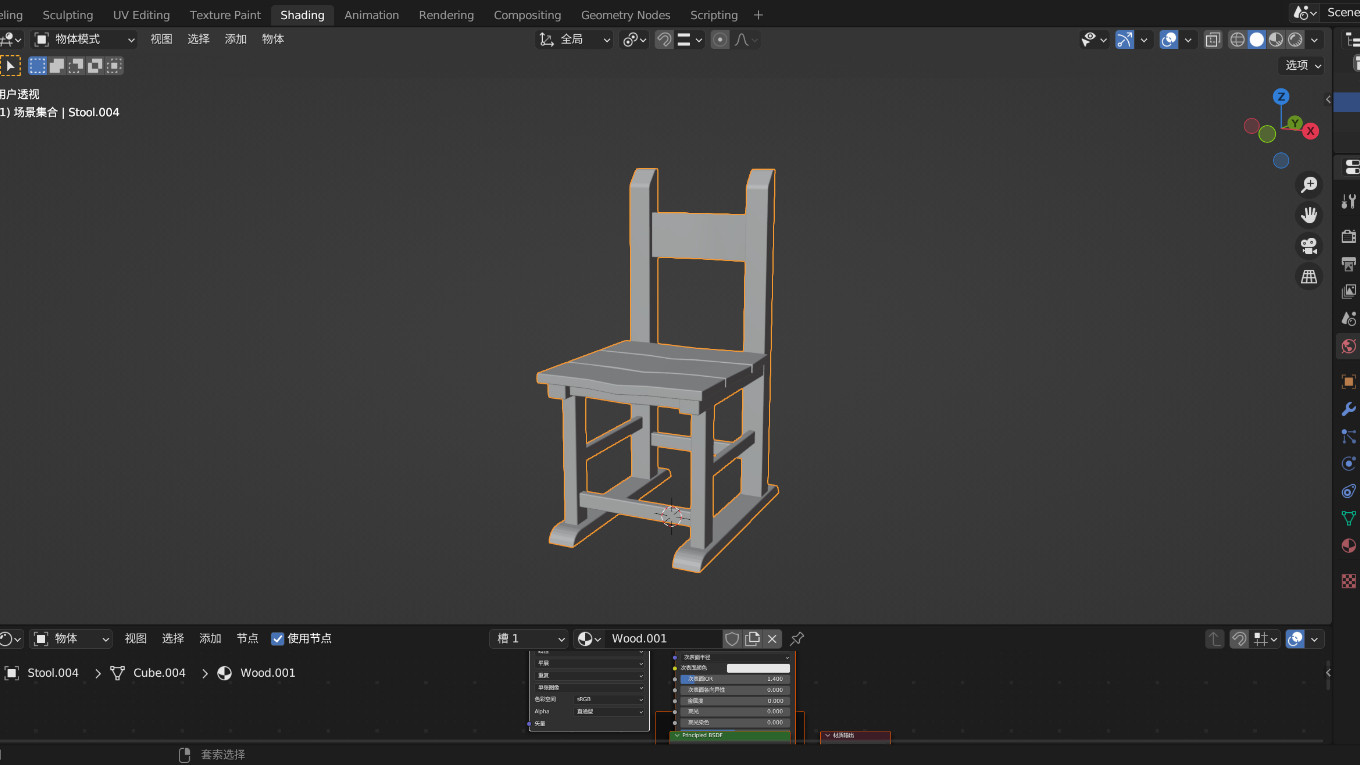
Task: Select wireframe viewport shading mode
Action: [1238, 40]
